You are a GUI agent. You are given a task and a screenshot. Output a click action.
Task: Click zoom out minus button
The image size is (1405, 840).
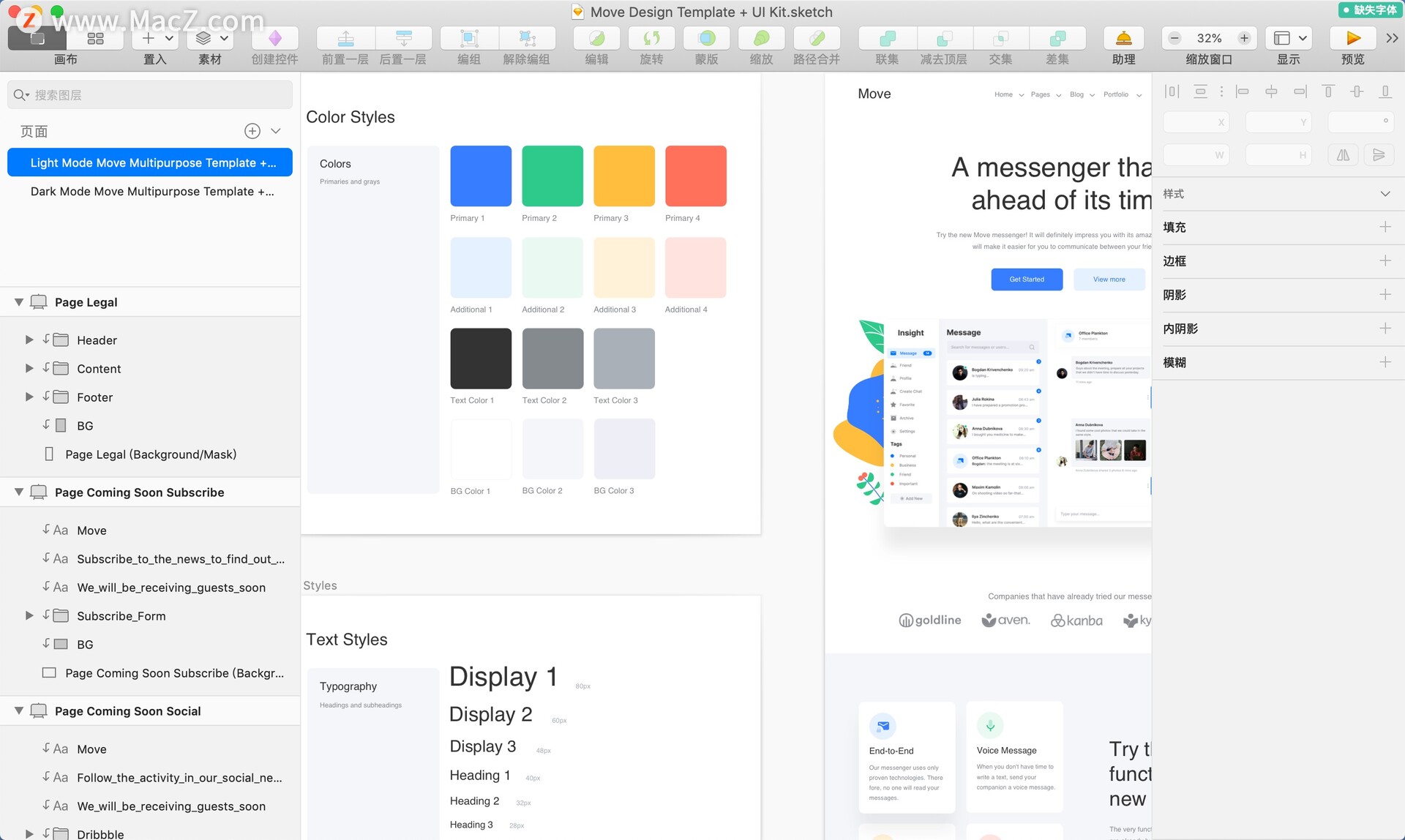[1175, 38]
